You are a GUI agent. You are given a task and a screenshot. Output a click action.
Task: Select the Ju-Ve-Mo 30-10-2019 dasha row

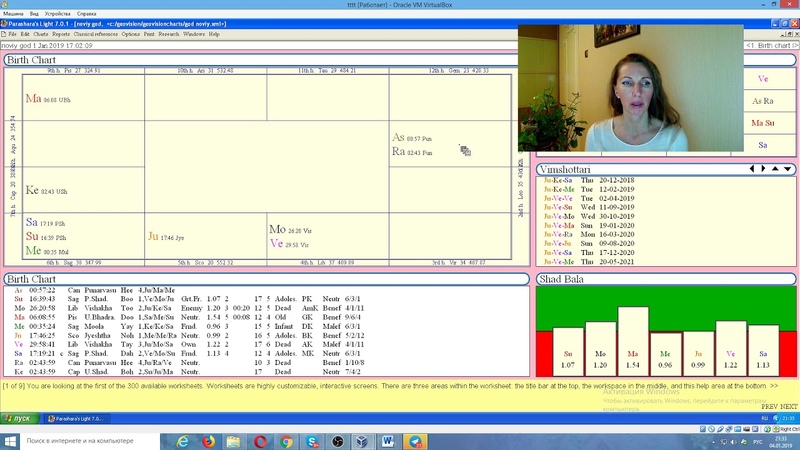pyautogui.click(x=589, y=216)
